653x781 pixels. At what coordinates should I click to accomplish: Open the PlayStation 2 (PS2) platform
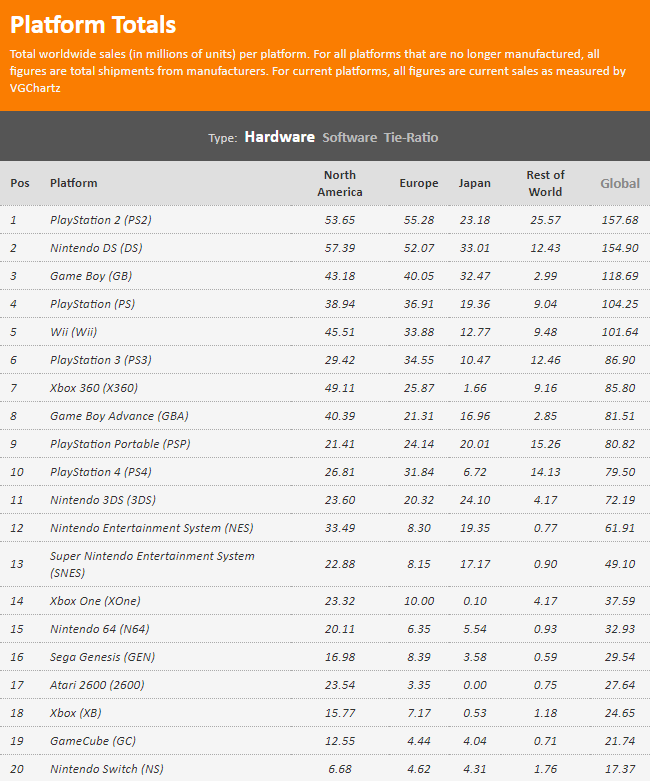click(101, 220)
